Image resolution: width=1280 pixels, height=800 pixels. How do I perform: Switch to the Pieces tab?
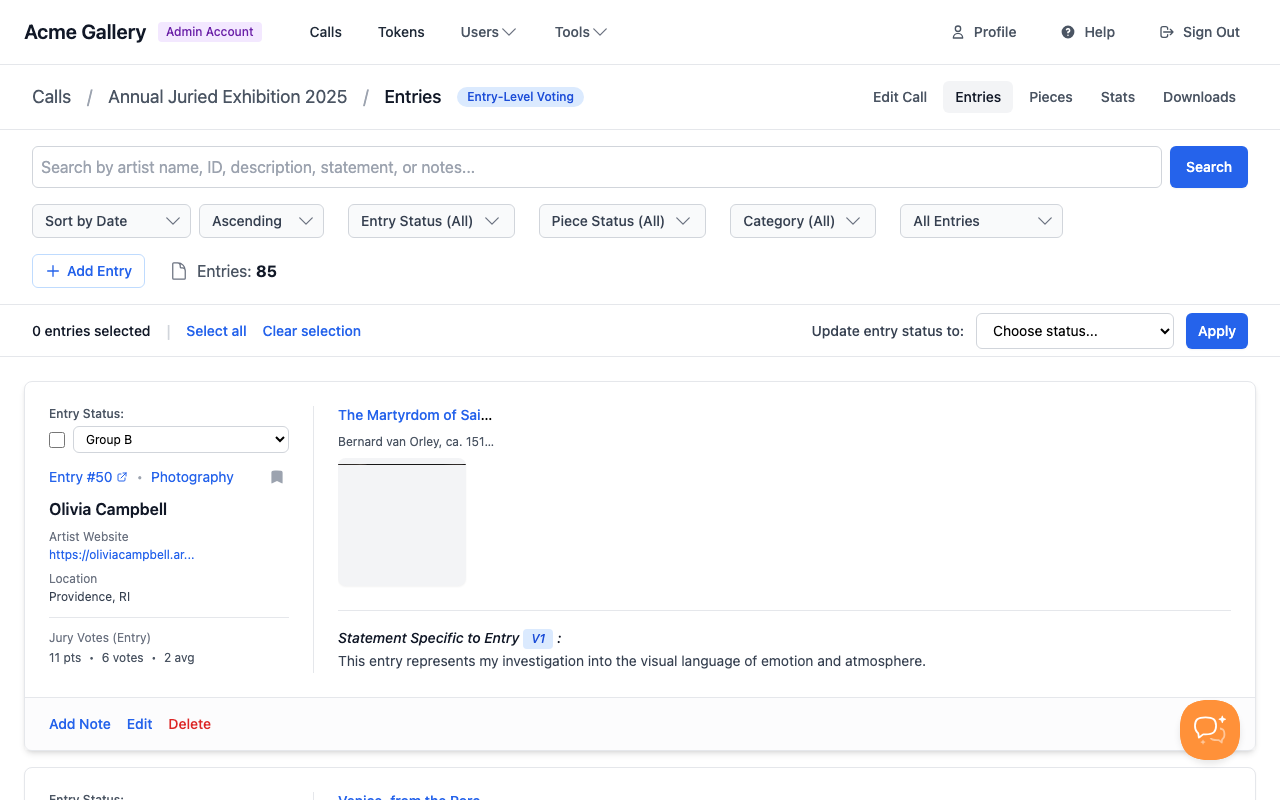pos(1050,97)
